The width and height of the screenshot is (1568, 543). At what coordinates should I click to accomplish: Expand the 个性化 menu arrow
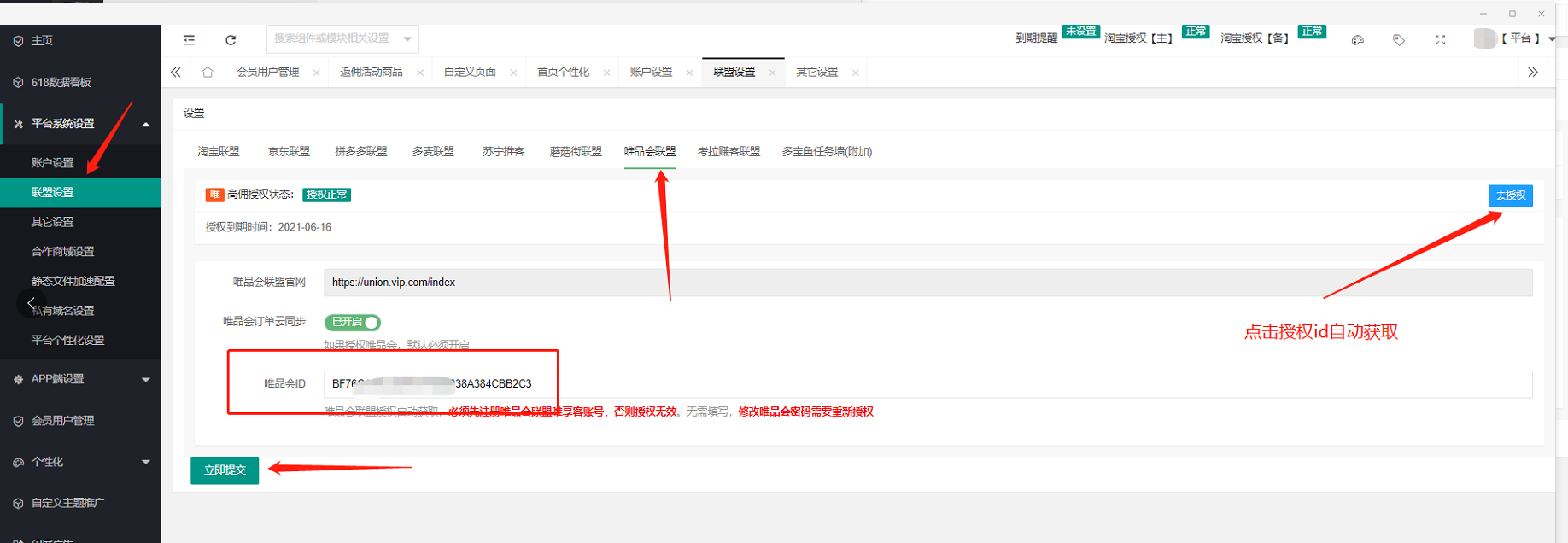point(146,462)
